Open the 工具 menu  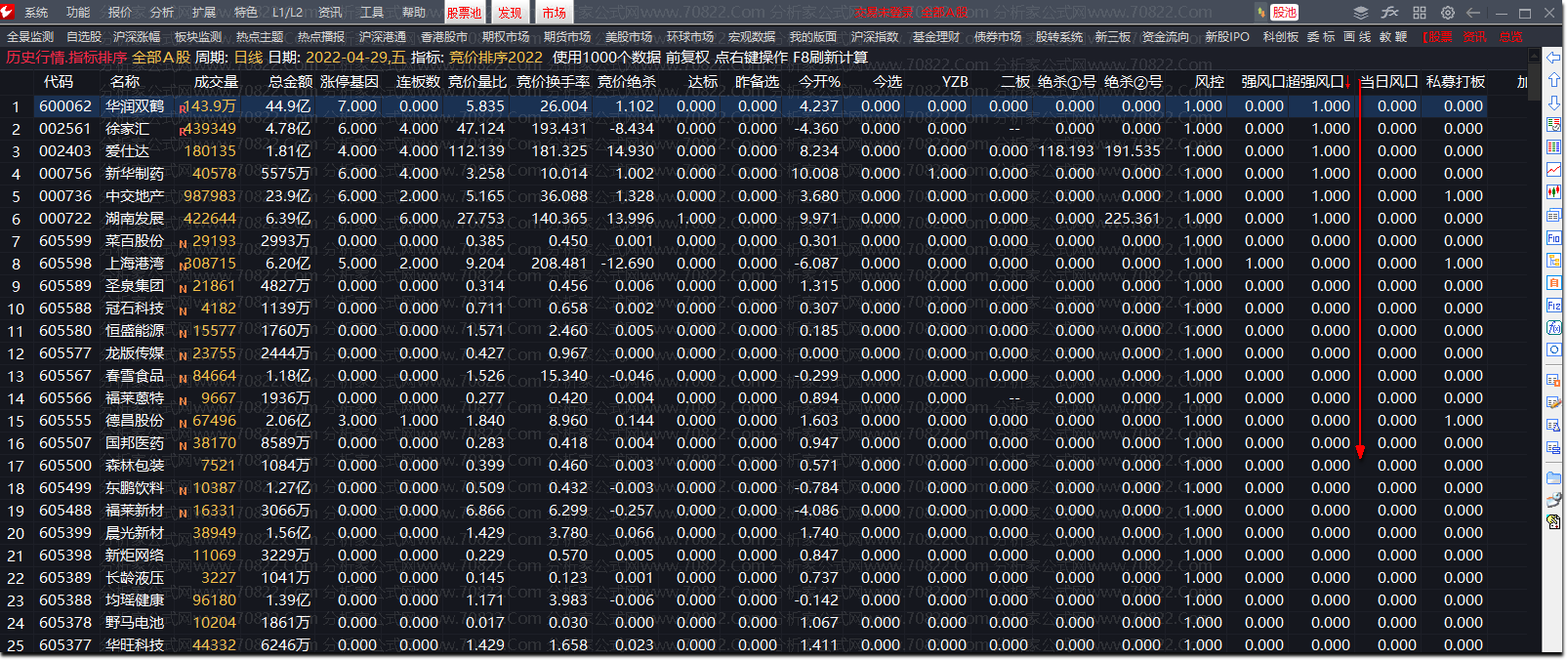click(372, 13)
